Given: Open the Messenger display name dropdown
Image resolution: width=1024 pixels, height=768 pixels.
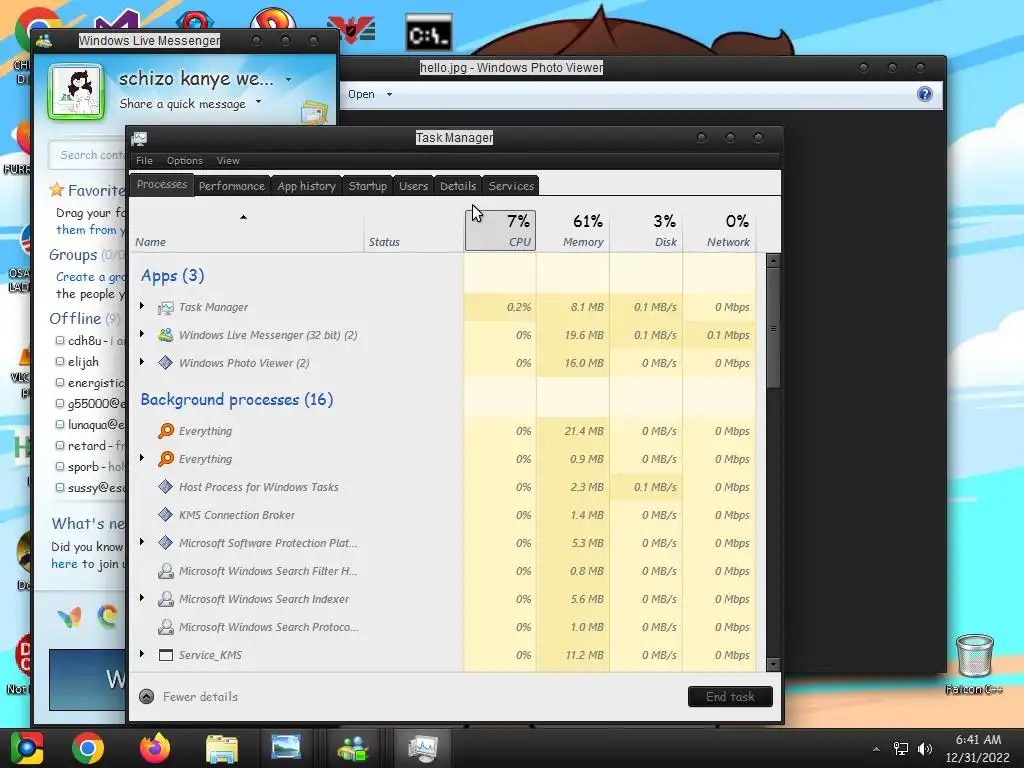Looking at the screenshot, I should 289,80.
